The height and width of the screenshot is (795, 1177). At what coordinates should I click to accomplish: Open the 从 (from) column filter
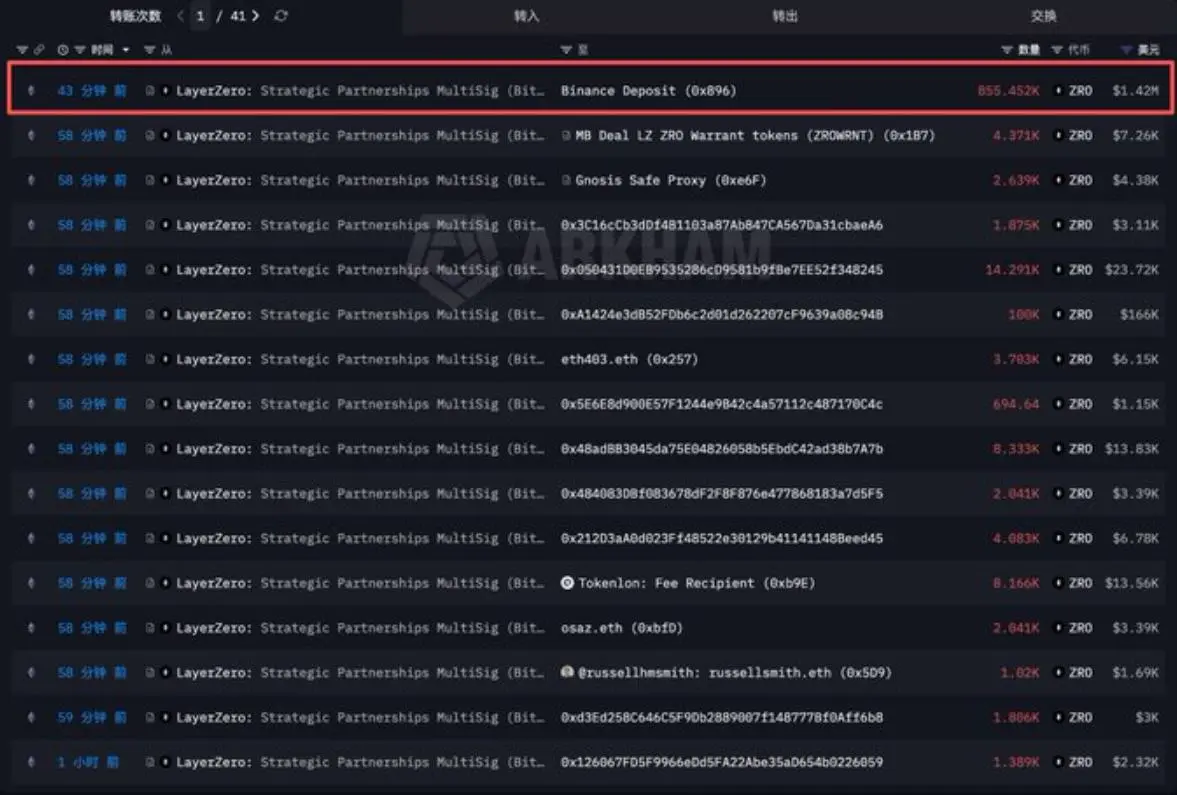pos(149,50)
